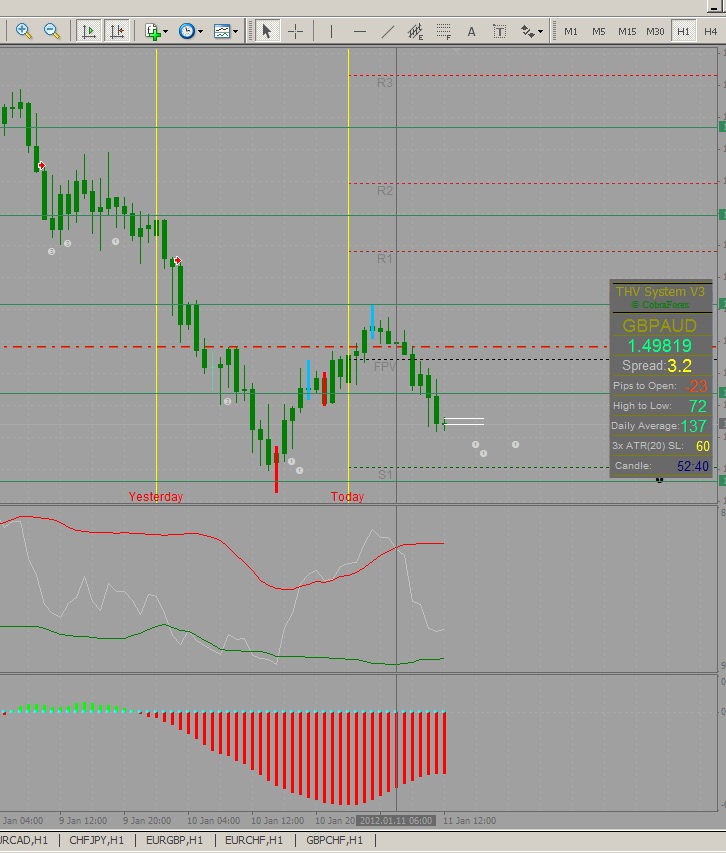The height and width of the screenshot is (853, 726).
Task: Expand the periods dropdown arrow
Action: (201, 32)
